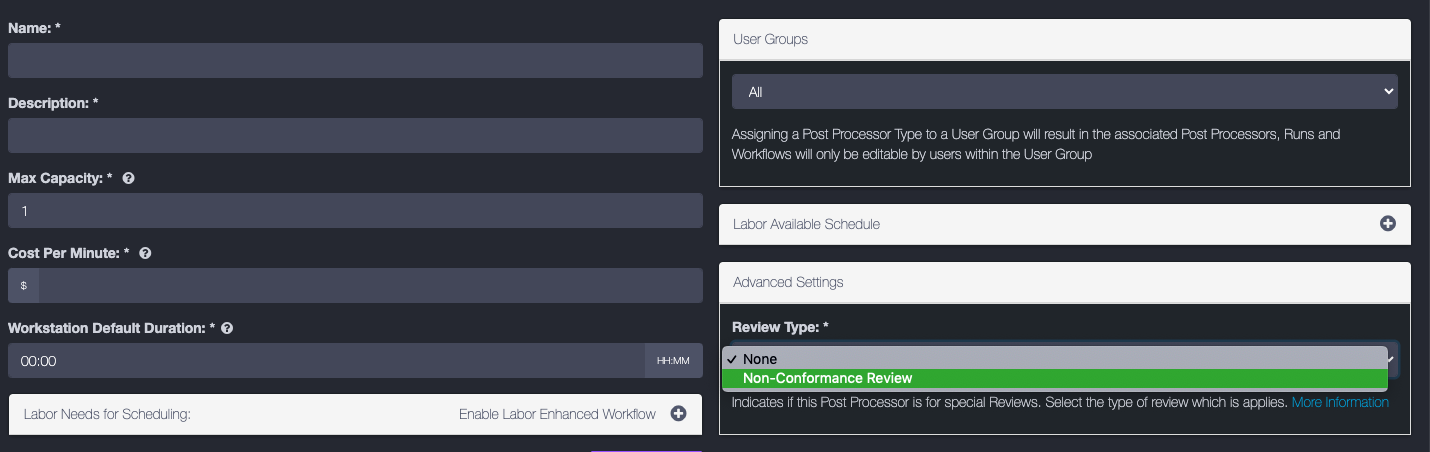Click the Cost Per Minute input box
The image size is (1430, 452).
[x=370, y=286]
